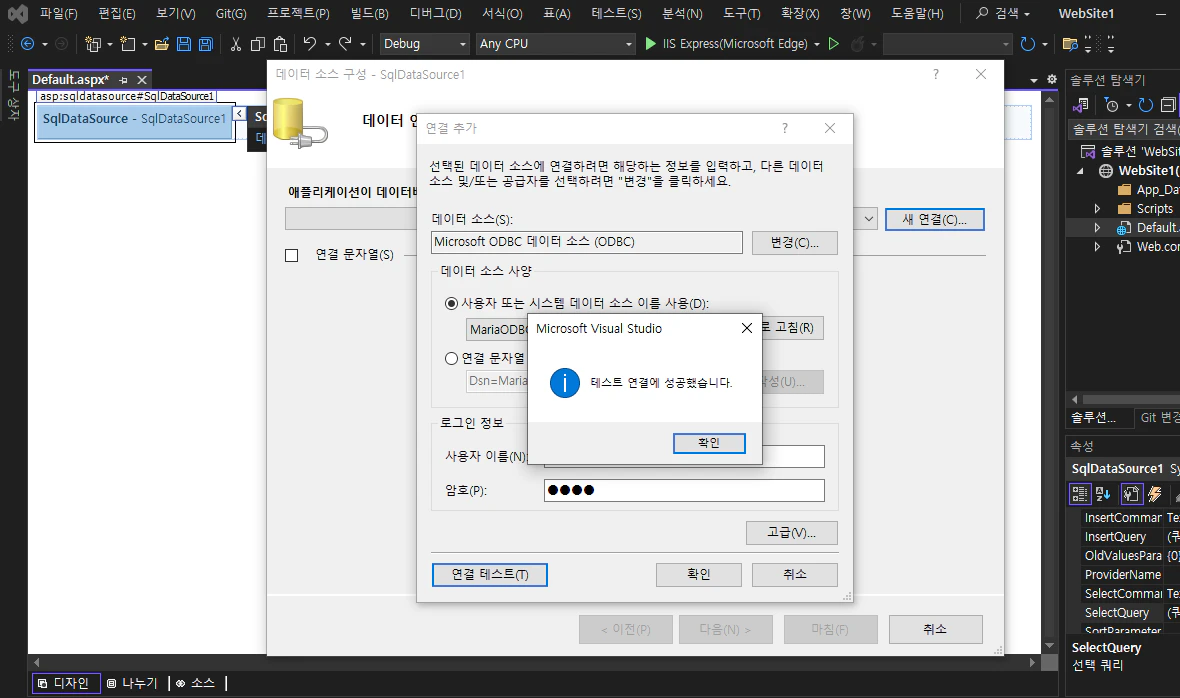The image size is (1180, 698).
Task: Click the Events lightning icon in Properties
Action: point(1155,493)
